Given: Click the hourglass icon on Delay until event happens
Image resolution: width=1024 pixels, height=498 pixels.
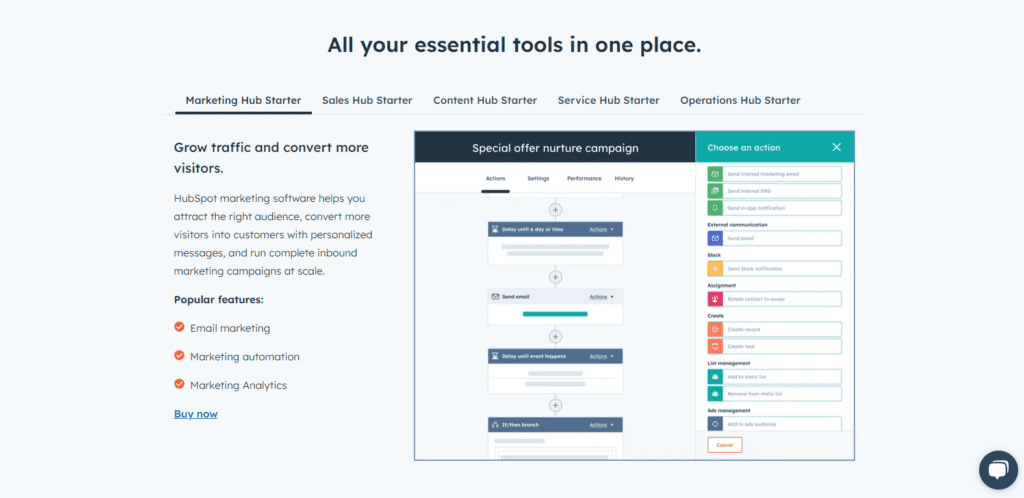Looking at the screenshot, I should 496,356.
